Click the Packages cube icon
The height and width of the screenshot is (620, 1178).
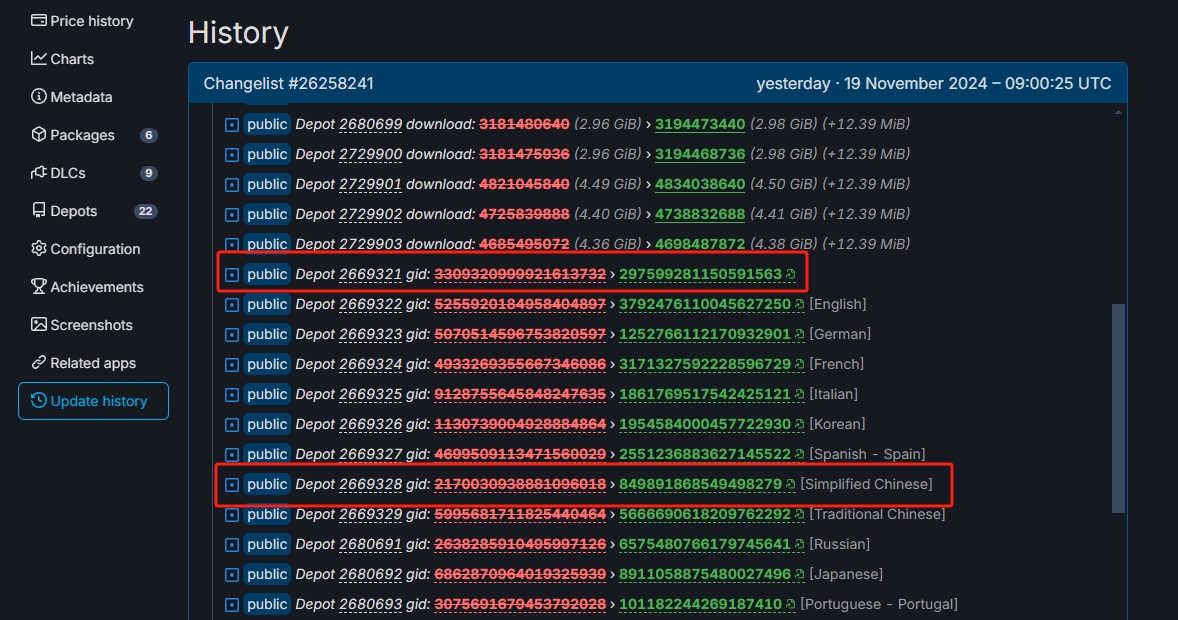pos(39,134)
